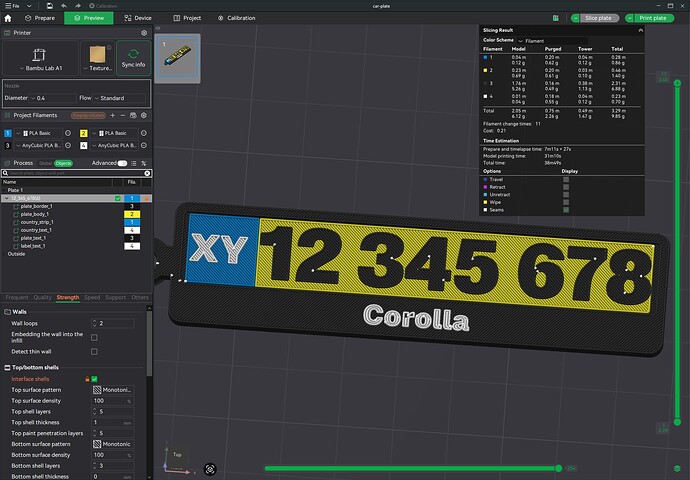Click the yellow filament 2 swatch

point(84,133)
